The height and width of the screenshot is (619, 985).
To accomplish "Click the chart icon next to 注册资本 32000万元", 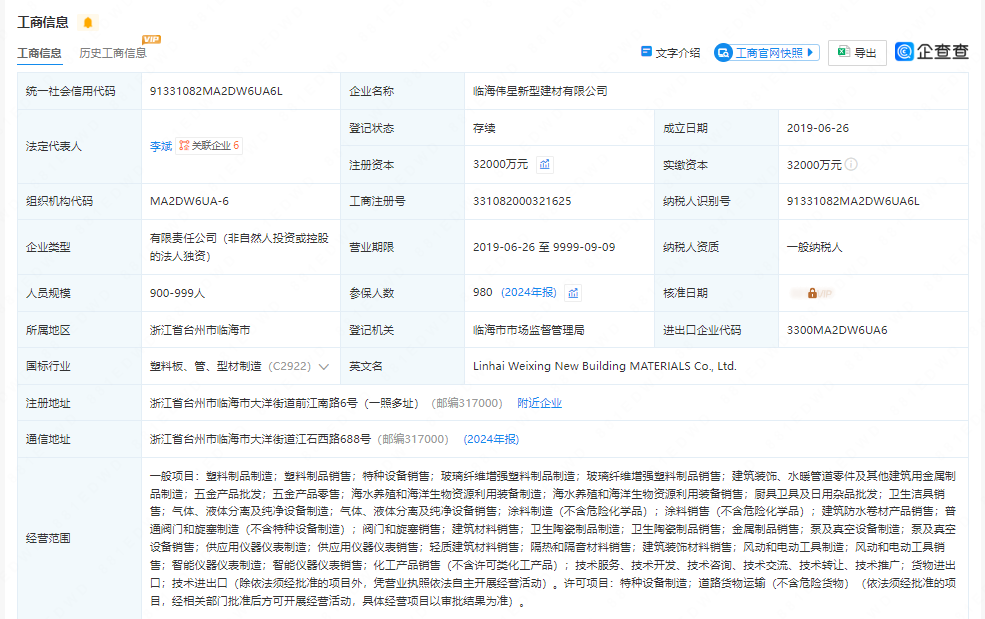I will (x=545, y=164).
